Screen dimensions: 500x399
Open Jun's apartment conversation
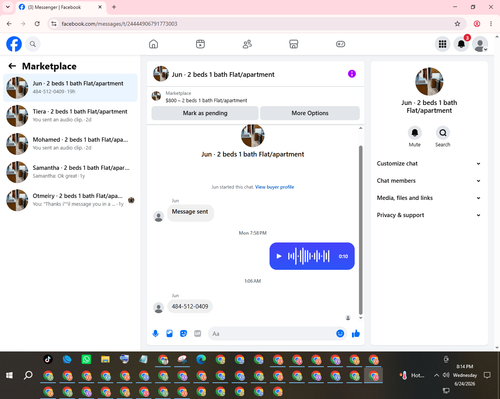[x=70, y=87]
